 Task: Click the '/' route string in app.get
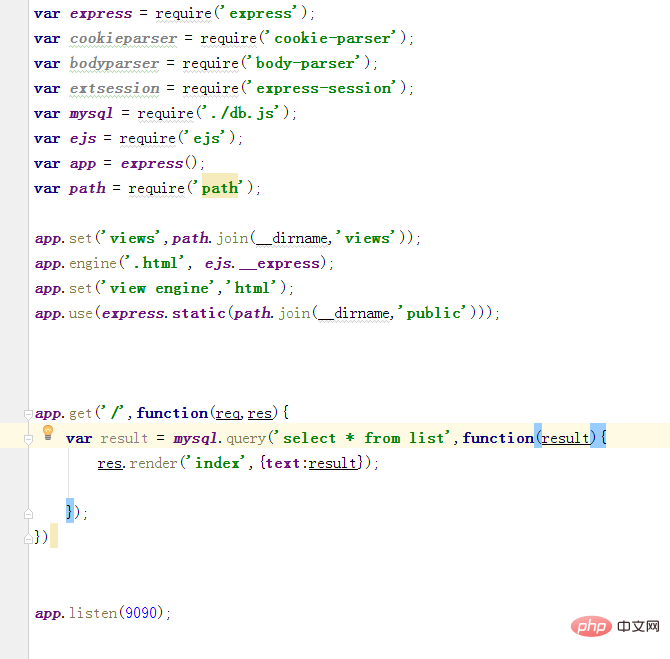(114, 413)
